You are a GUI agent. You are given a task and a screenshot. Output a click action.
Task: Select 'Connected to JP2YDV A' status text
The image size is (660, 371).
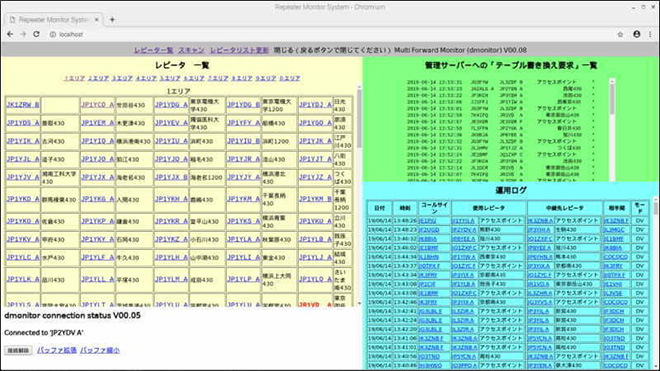click(44, 332)
